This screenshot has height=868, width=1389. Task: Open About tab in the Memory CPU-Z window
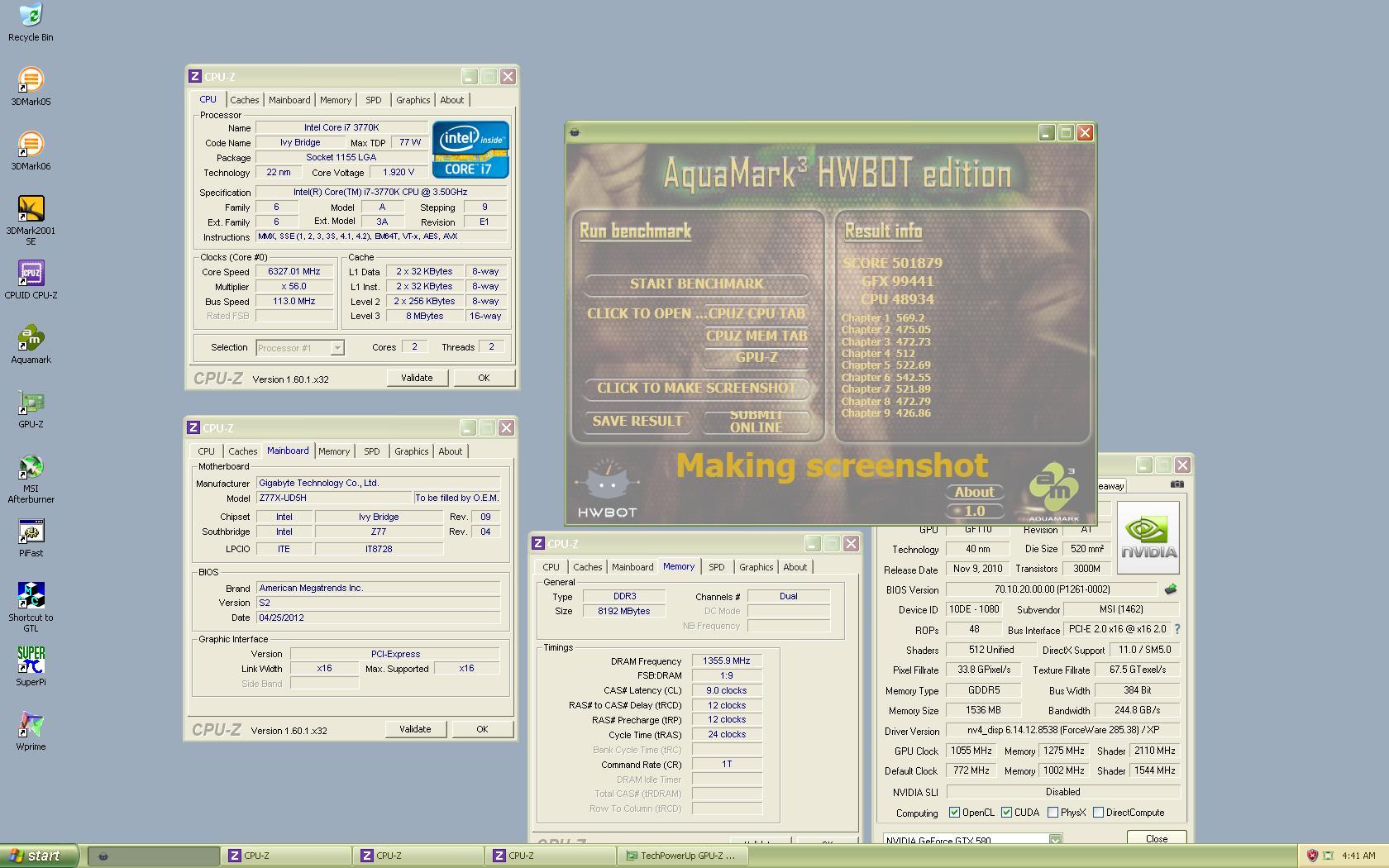[x=795, y=567]
